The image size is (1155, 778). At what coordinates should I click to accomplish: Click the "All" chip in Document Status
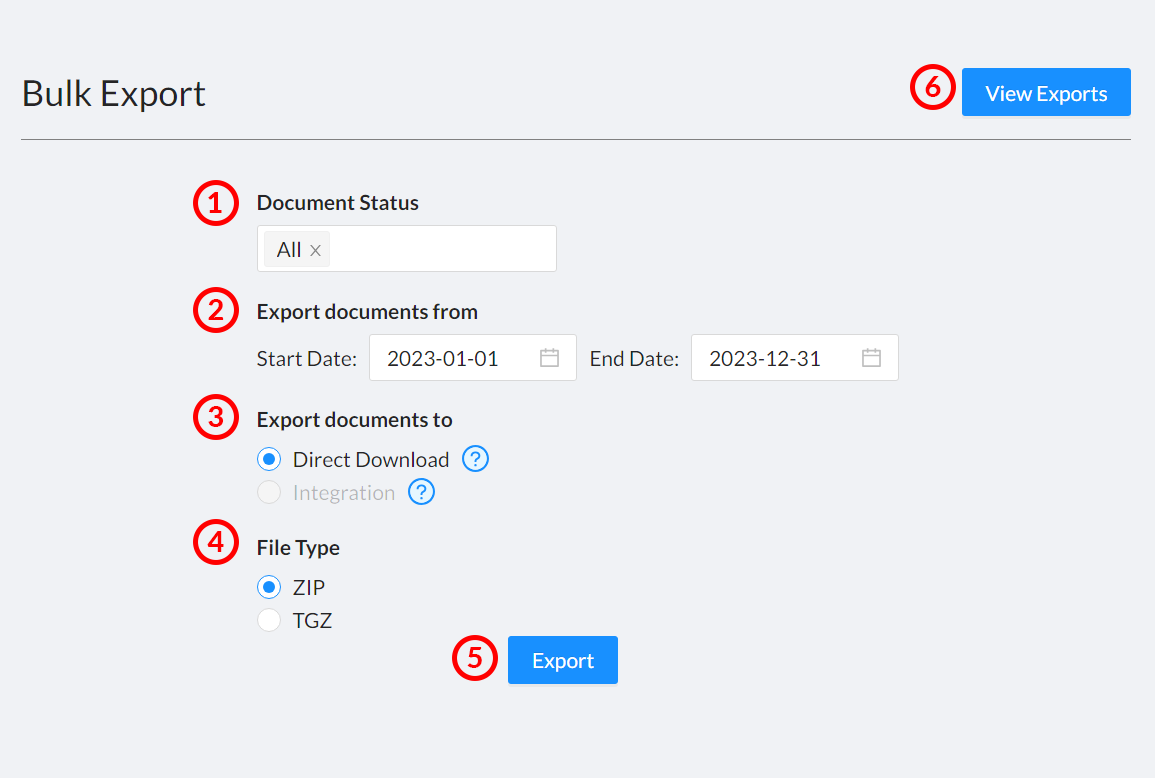(288, 249)
